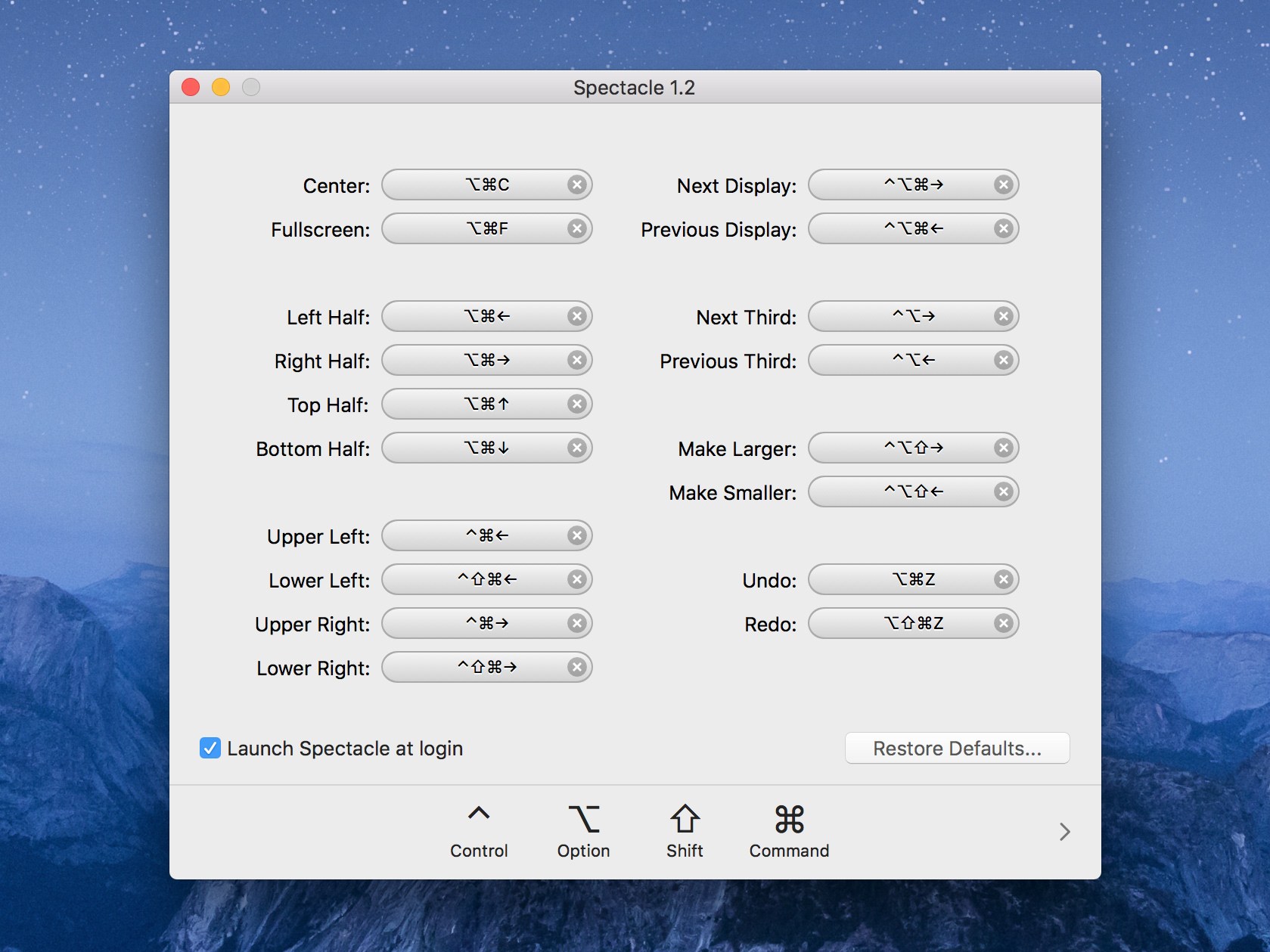Clear the Redo shortcut with its X icon
The height and width of the screenshot is (952, 1270).
coord(1003,624)
